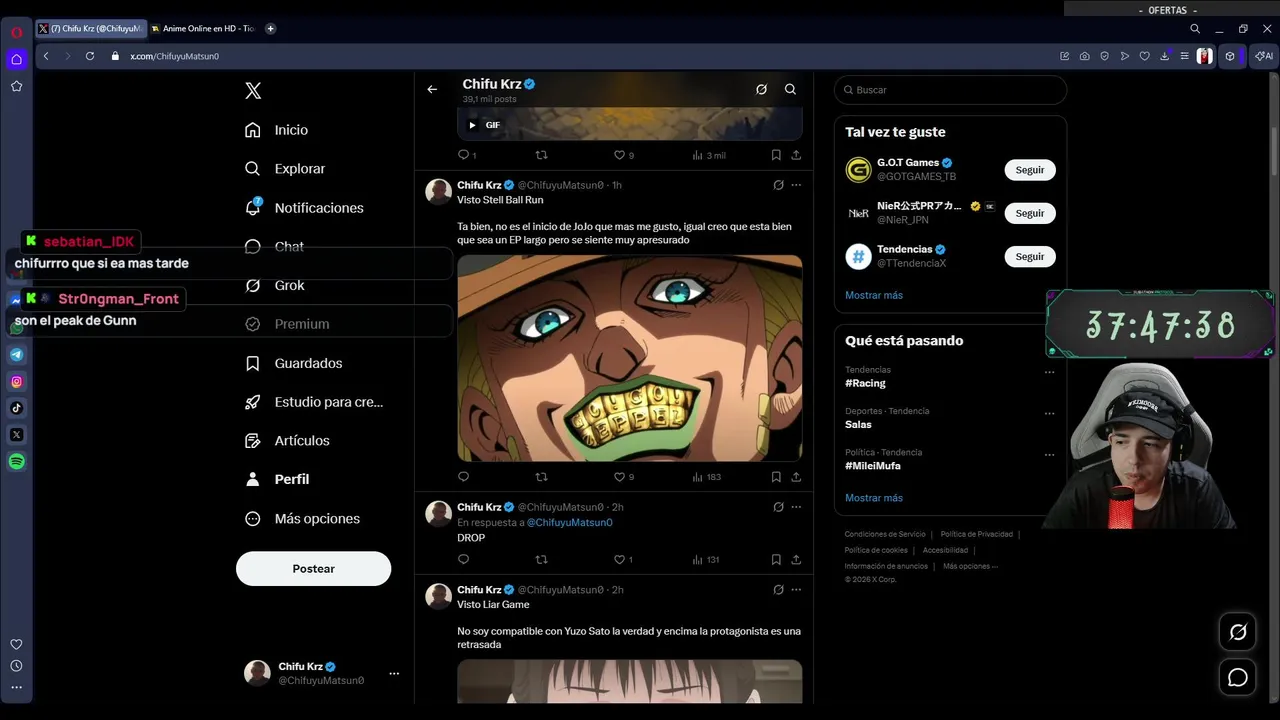Viewport: 1280px width, 720px height.
Task: Reload the page
Action: (x=90, y=56)
